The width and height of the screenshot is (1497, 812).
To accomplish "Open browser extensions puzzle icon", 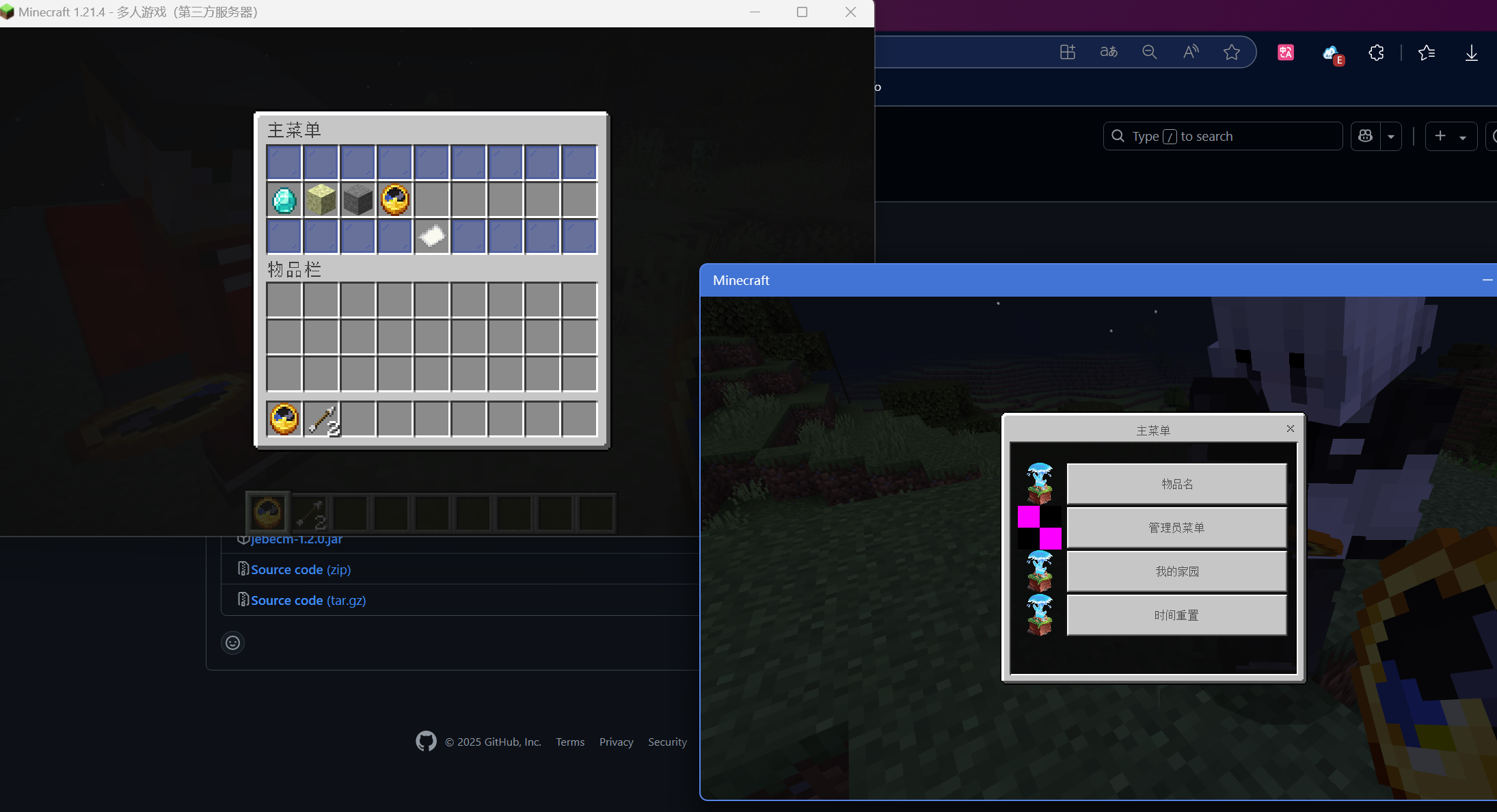I will pos(1377,53).
